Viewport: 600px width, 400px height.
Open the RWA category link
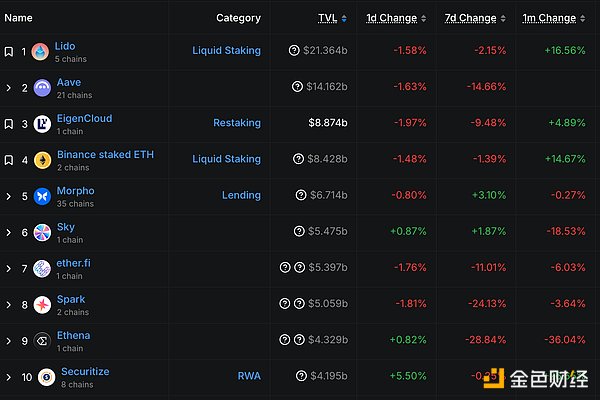click(248, 377)
